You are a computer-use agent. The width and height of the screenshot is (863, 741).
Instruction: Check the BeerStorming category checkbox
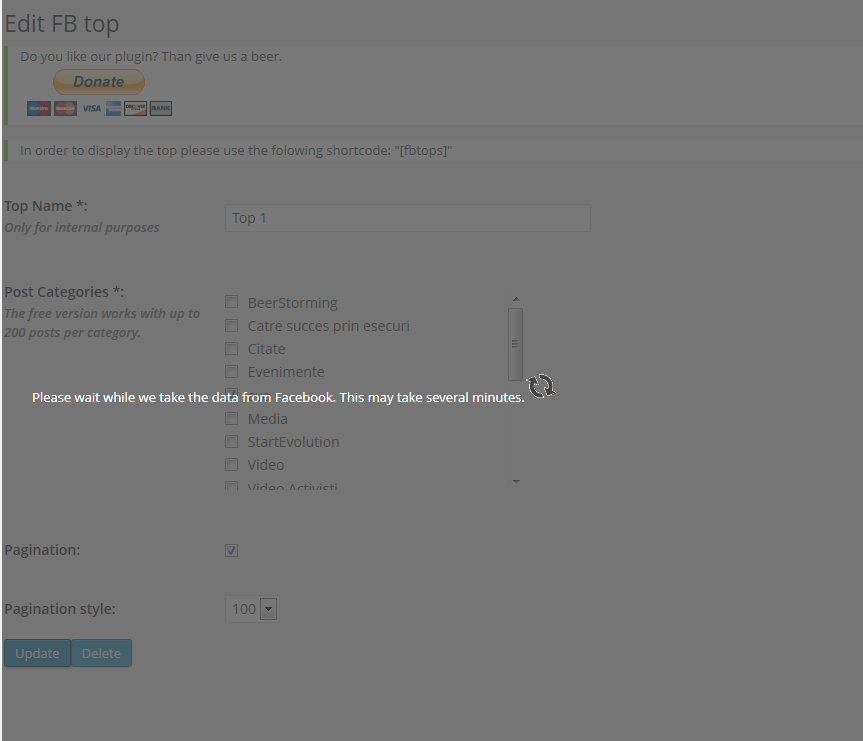pyautogui.click(x=232, y=302)
